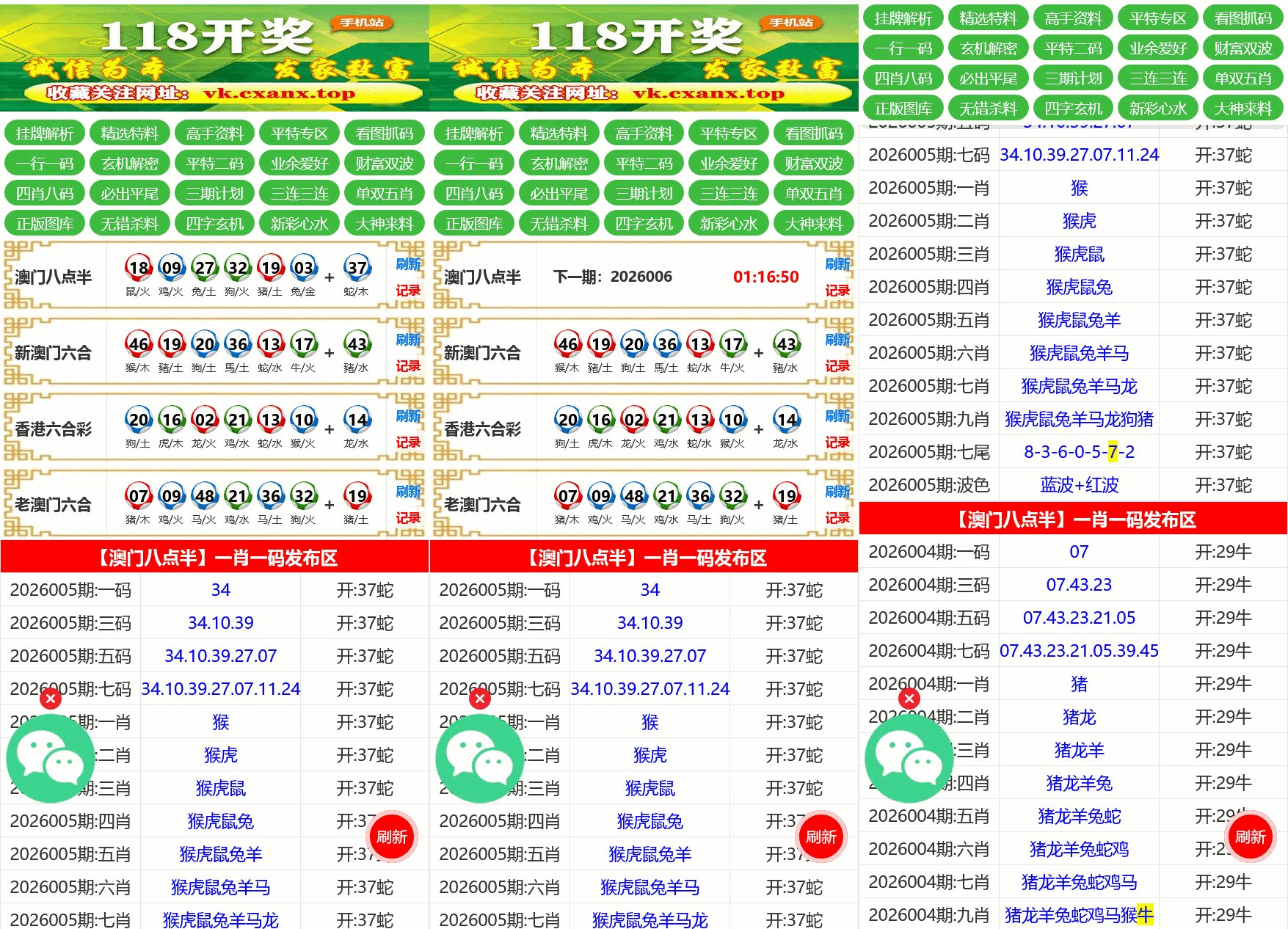Dismiss the WeChat popup with the red ×
This screenshot has width=1288, height=929.
click(x=49, y=699)
